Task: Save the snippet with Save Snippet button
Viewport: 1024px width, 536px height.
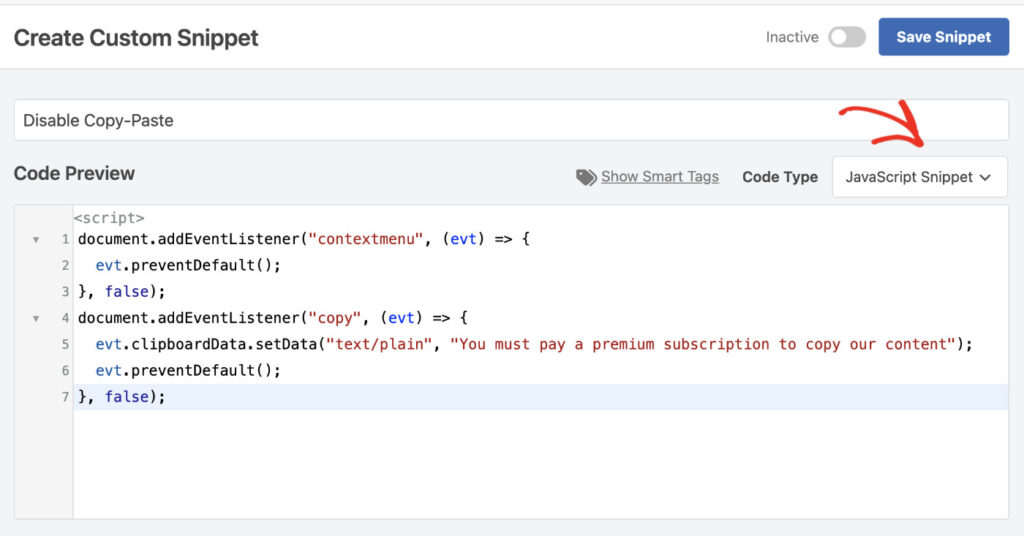Action: [944, 37]
